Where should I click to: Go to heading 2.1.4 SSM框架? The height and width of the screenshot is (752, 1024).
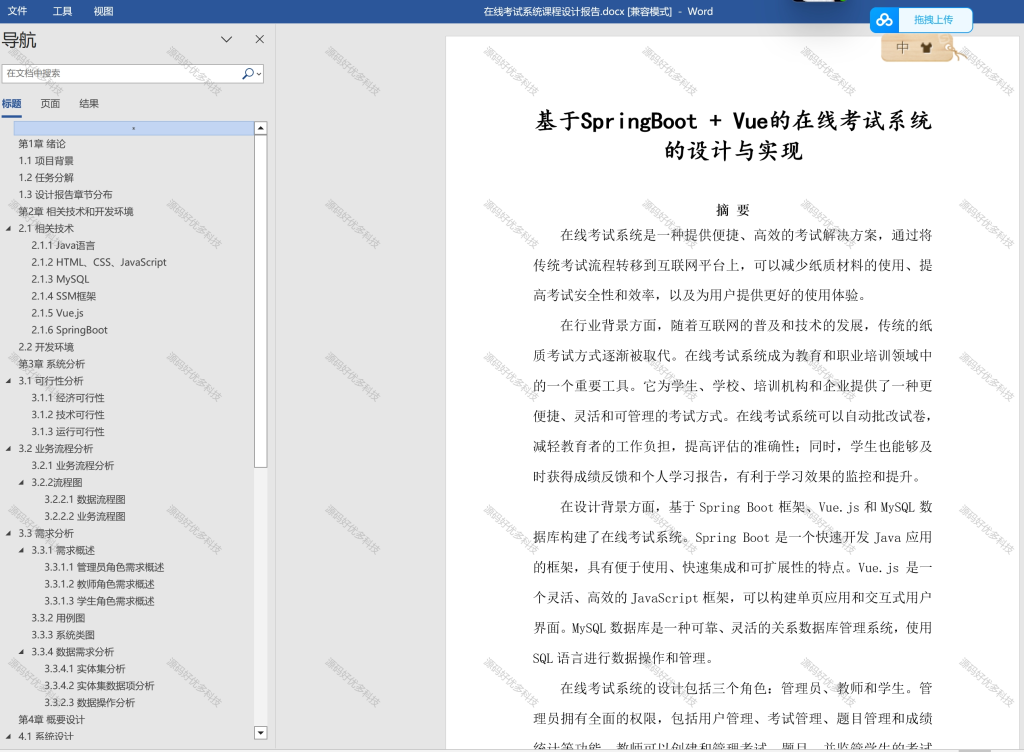click(x=63, y=296)
